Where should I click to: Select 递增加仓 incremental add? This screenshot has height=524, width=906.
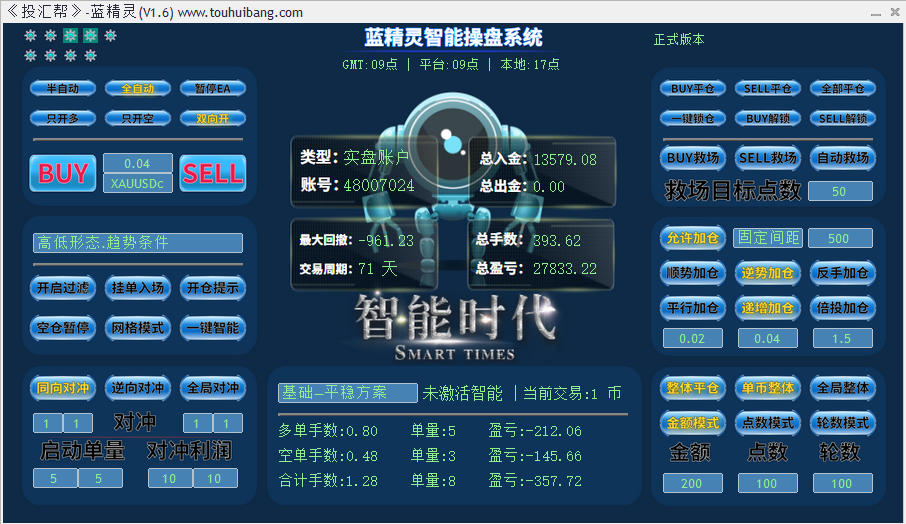[767, 308]
